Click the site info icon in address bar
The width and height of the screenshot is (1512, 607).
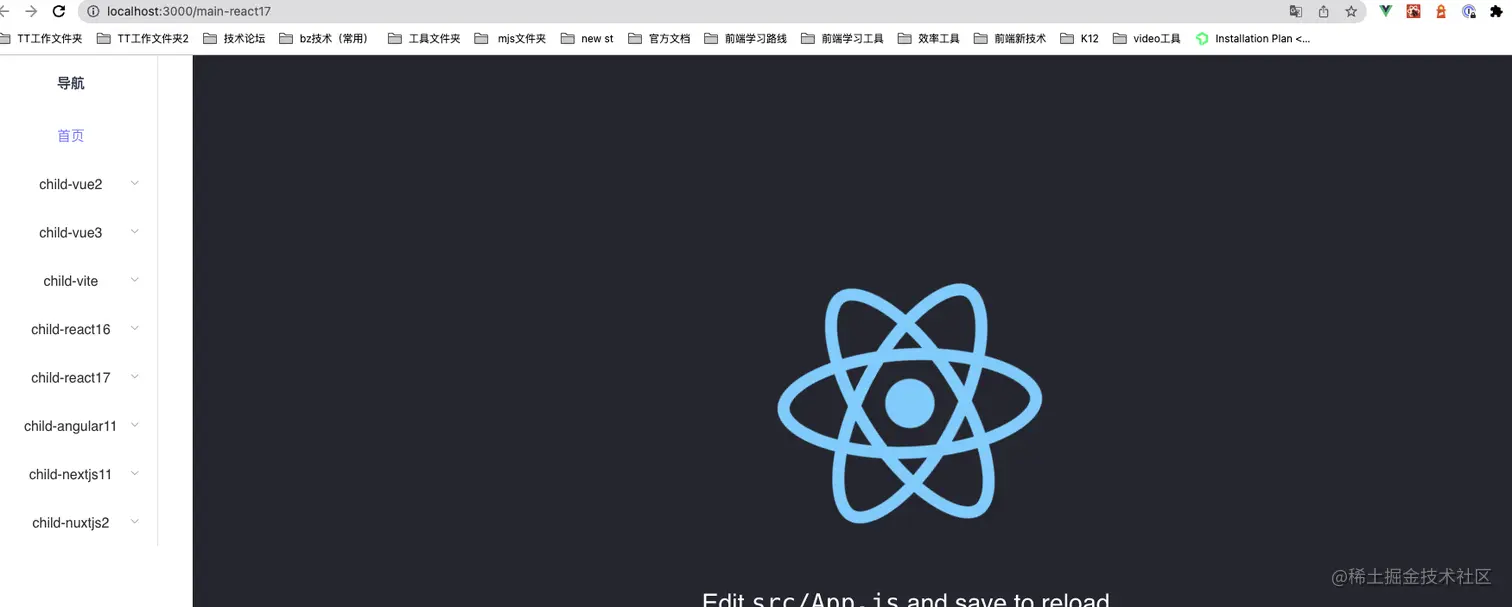pyautogui.click(x=94, y=11)
